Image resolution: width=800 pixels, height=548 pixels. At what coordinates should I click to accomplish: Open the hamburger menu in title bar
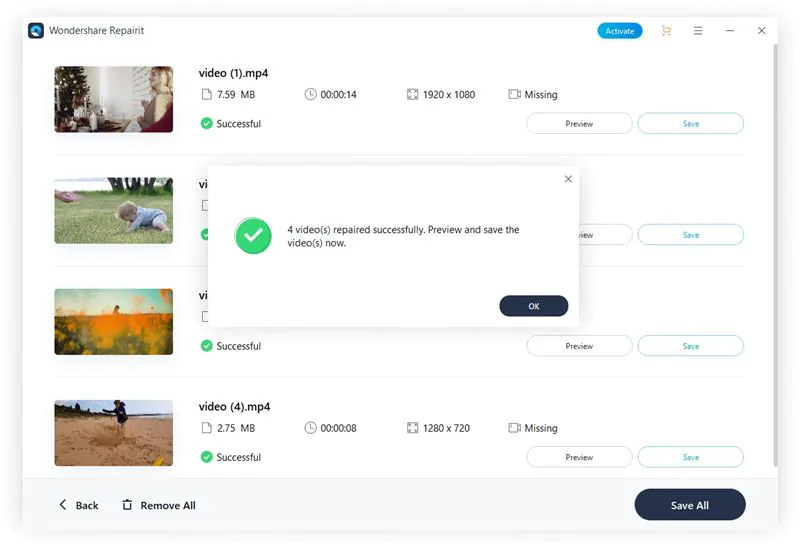coord(698,31)
